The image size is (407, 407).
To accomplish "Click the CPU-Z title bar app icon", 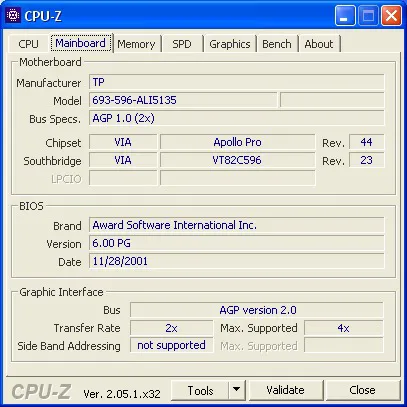I will point(13,15).
